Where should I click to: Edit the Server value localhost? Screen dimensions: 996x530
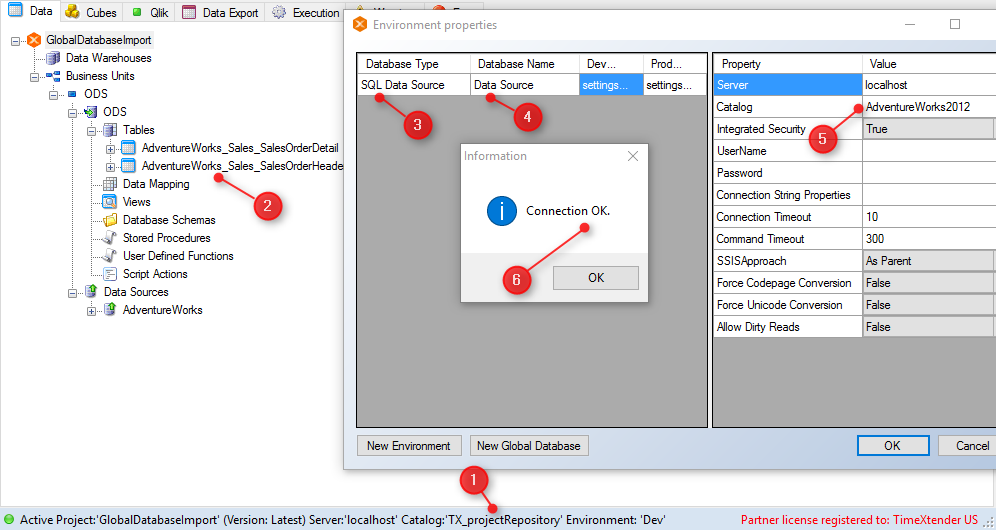tap(929, 85)
